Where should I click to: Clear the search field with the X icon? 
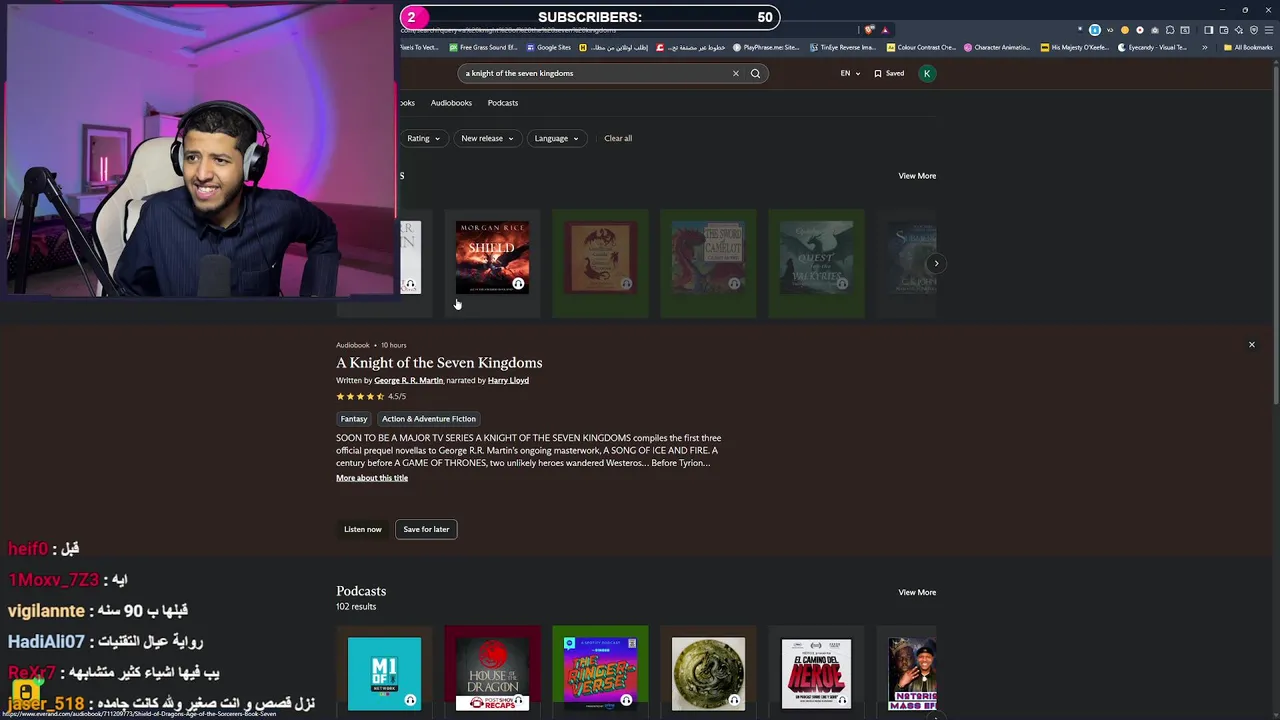(x=735, y=73)
